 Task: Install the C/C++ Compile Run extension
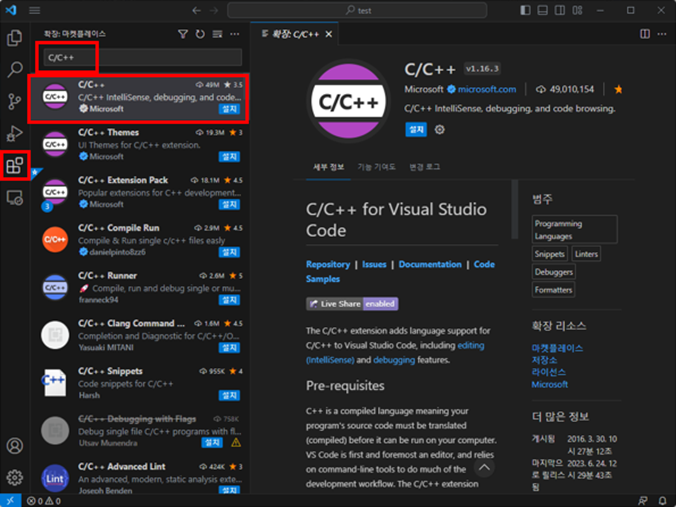tap(229, 252)
